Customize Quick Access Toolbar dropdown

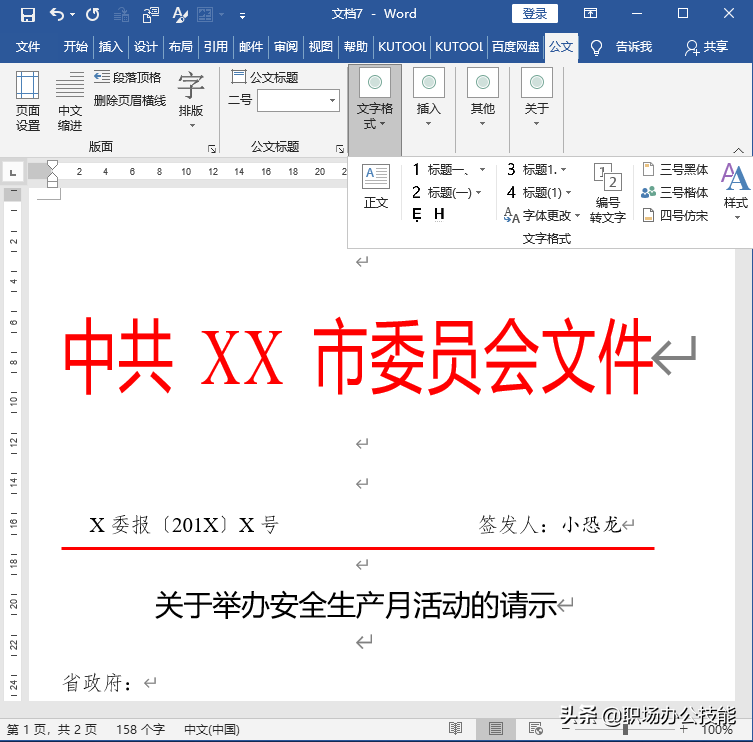(x=243, y=16)
